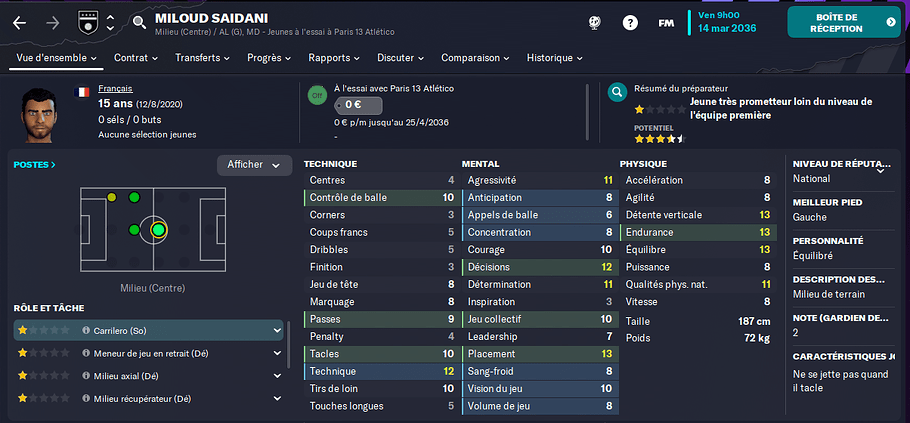Open the world globe icon
The height and width of the screenshot is (423, 910).
point(594,23)
